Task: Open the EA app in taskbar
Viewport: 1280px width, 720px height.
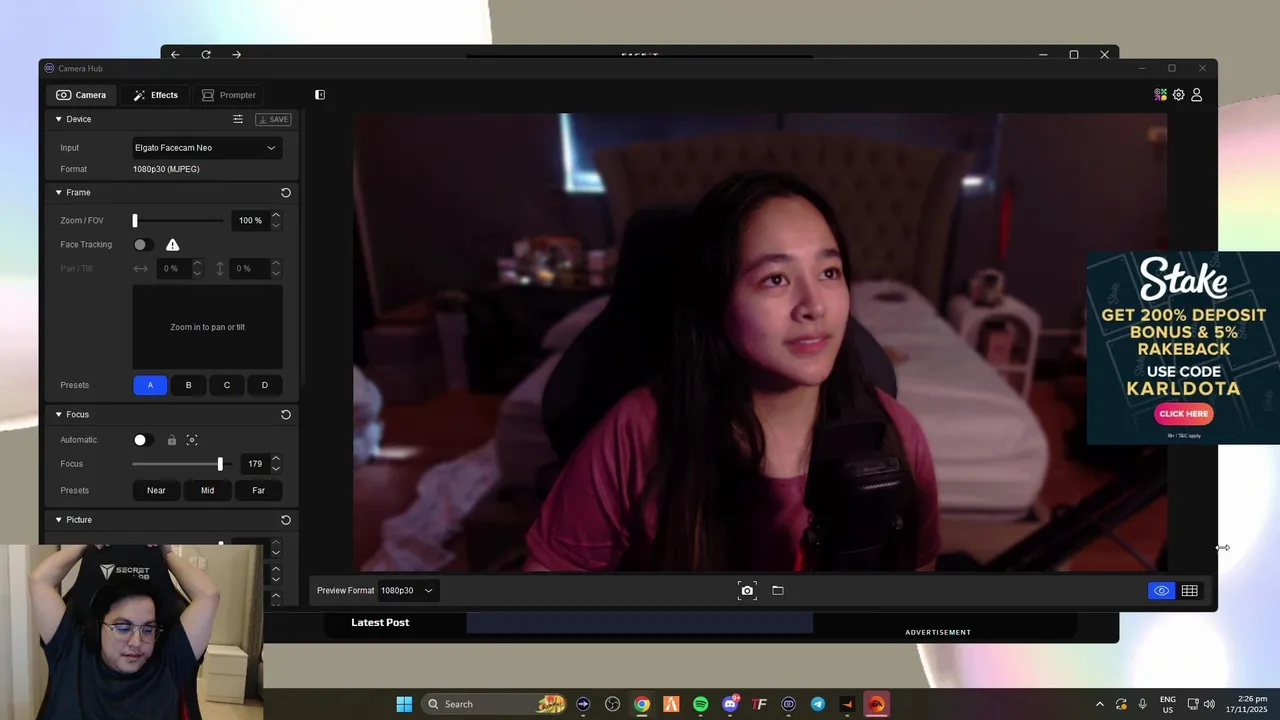Action: tap(877, 704)
